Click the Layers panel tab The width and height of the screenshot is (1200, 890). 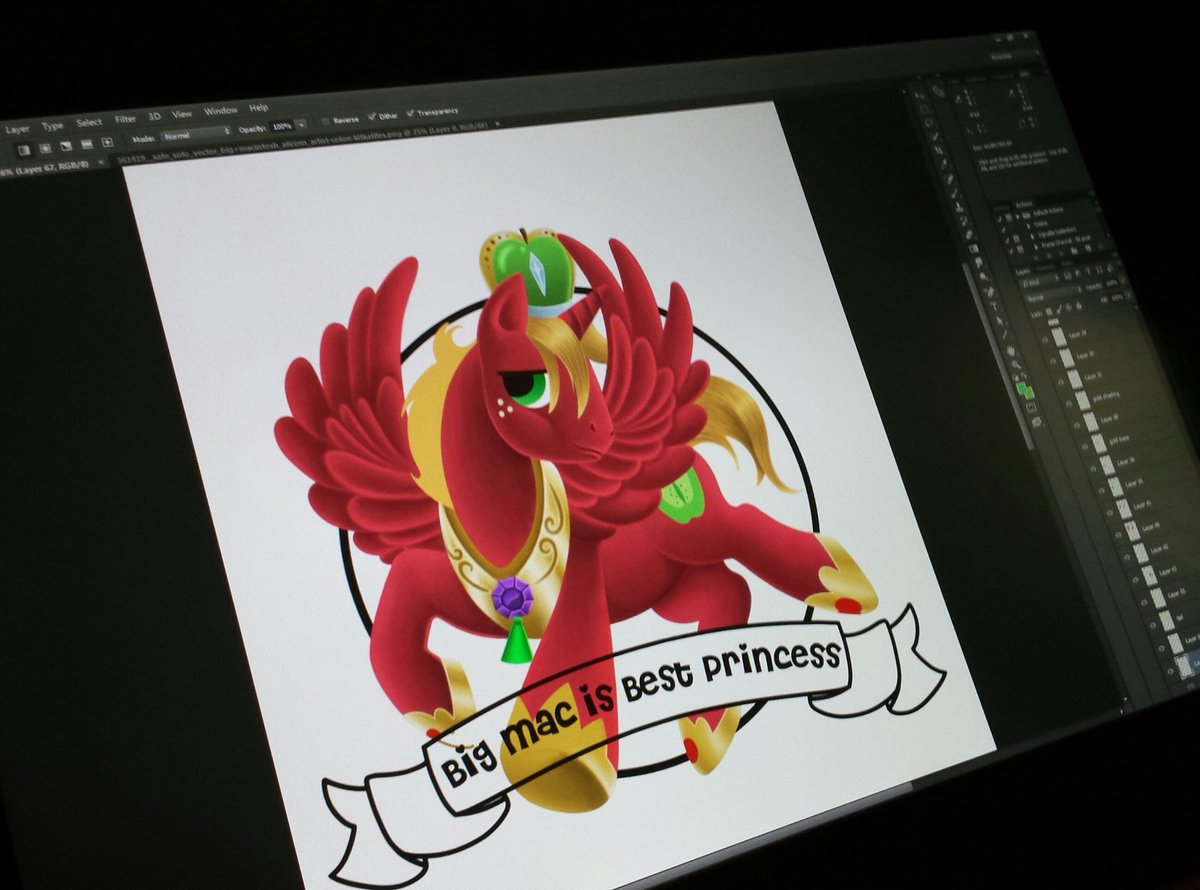1023,272
